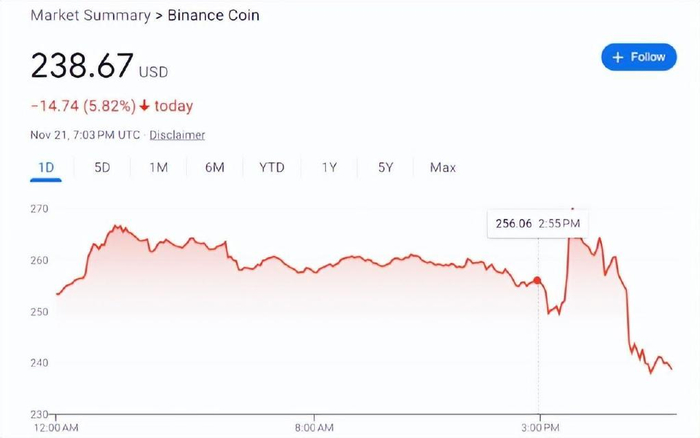Screen dimensions: 700x438
Task: Show the 6M chart range
Action: click(214, 168)
